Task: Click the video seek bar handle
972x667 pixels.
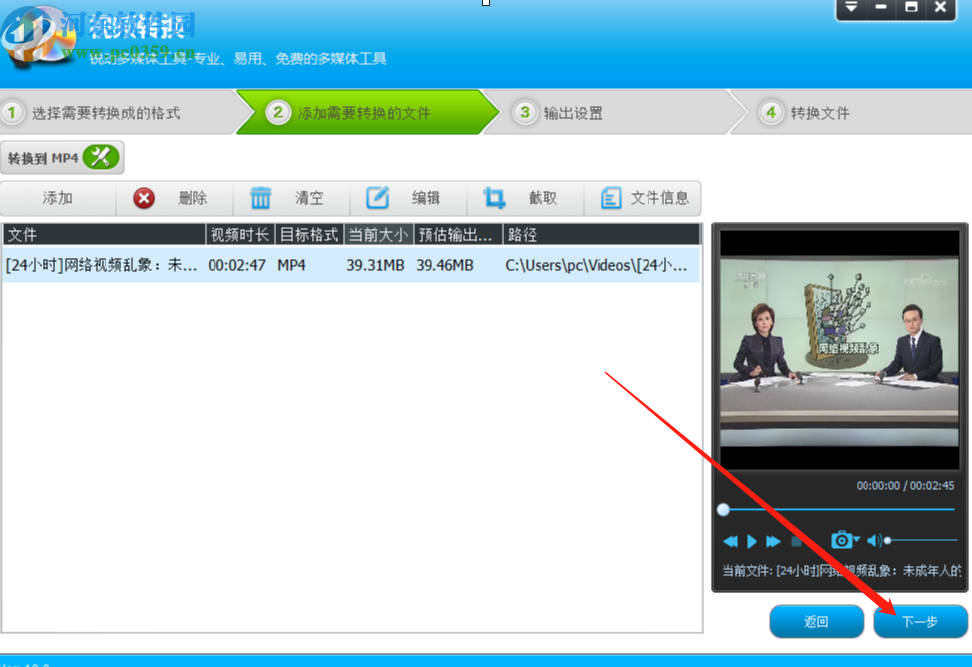Action: [x=723, y=510]
